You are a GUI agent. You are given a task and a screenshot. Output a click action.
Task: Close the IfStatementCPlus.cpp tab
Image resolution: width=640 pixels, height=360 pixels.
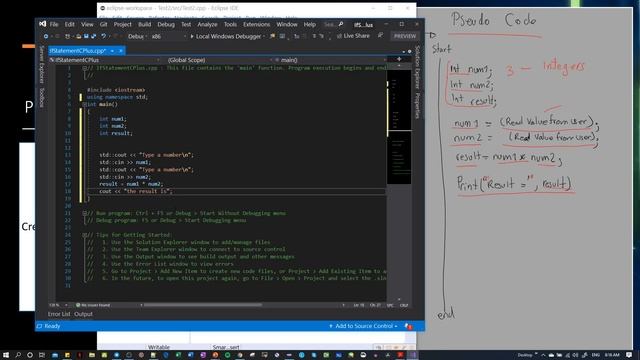click(x=121, y=51)
